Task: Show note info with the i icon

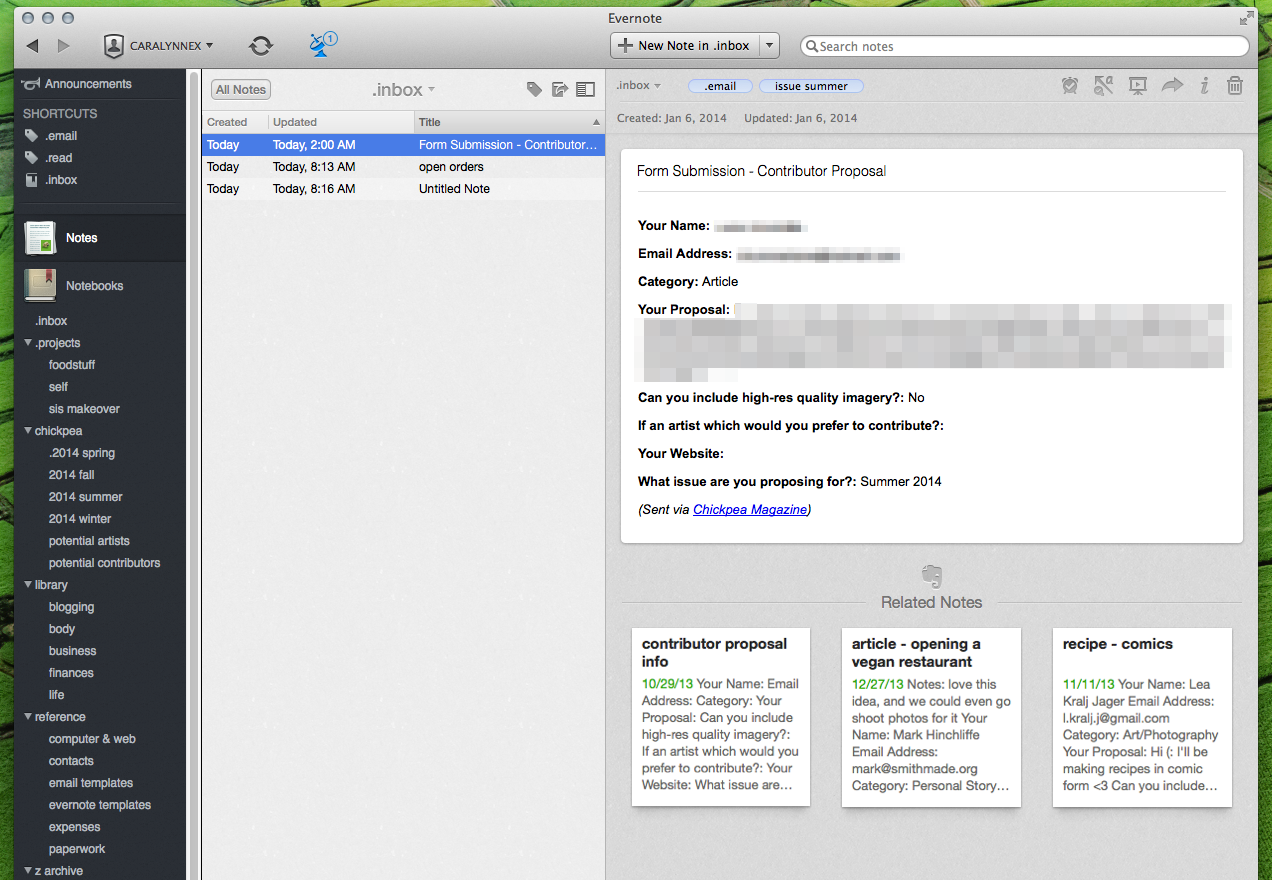Action: coord(1205,86)
